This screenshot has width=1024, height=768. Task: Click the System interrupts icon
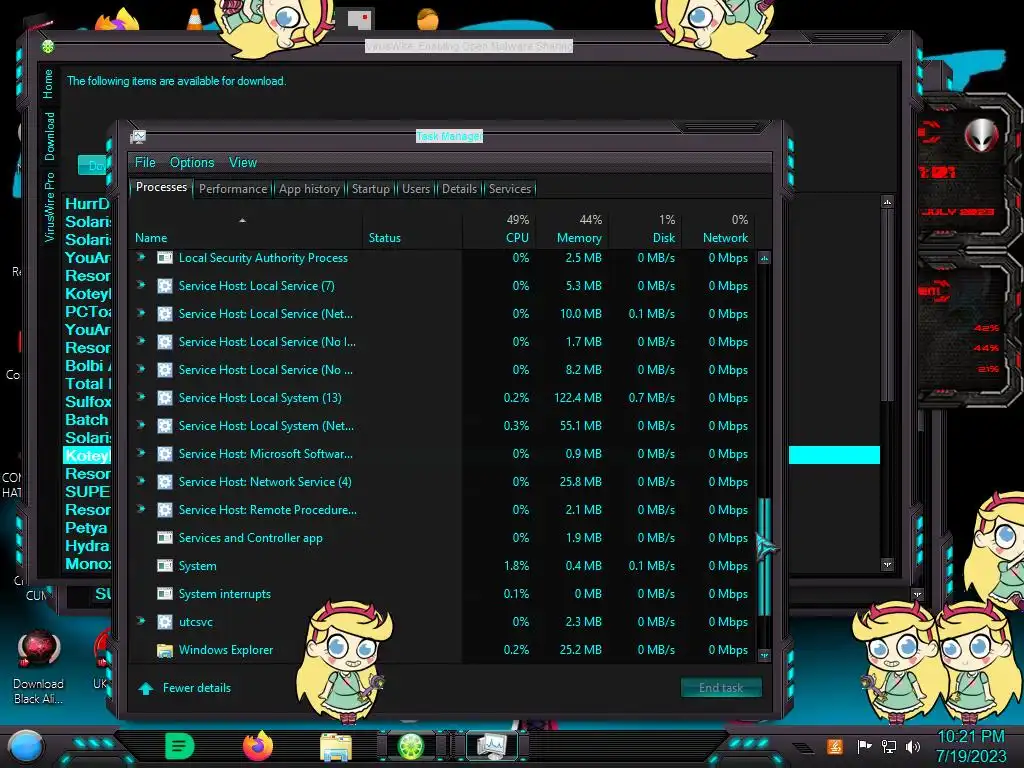(x=165, y=594)
